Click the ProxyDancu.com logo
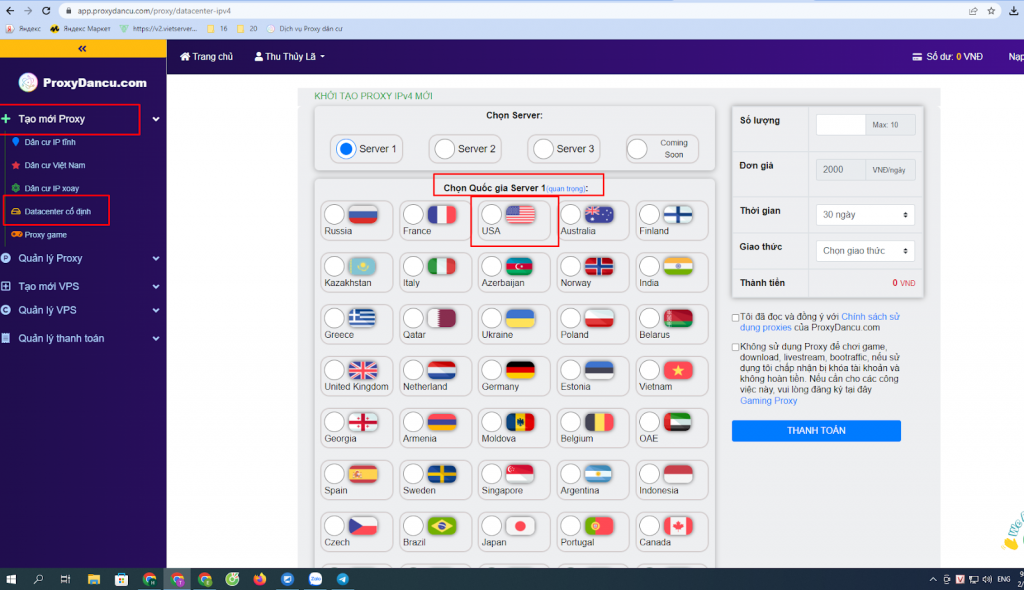Image resolution: width=1024 pixels, height=590 pixels. 83,82
